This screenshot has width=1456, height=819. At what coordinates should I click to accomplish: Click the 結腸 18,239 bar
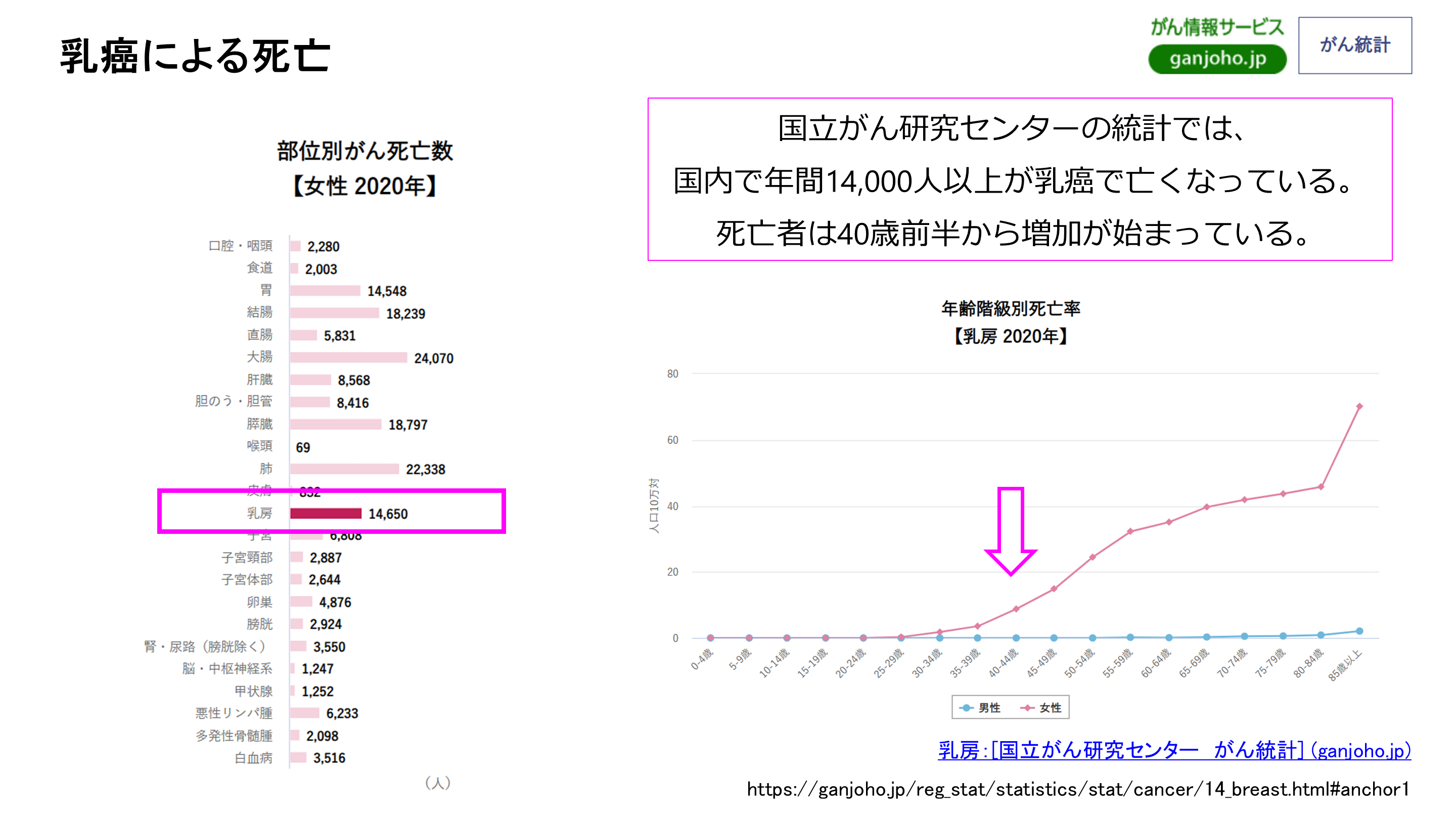(x=334, y=312)
